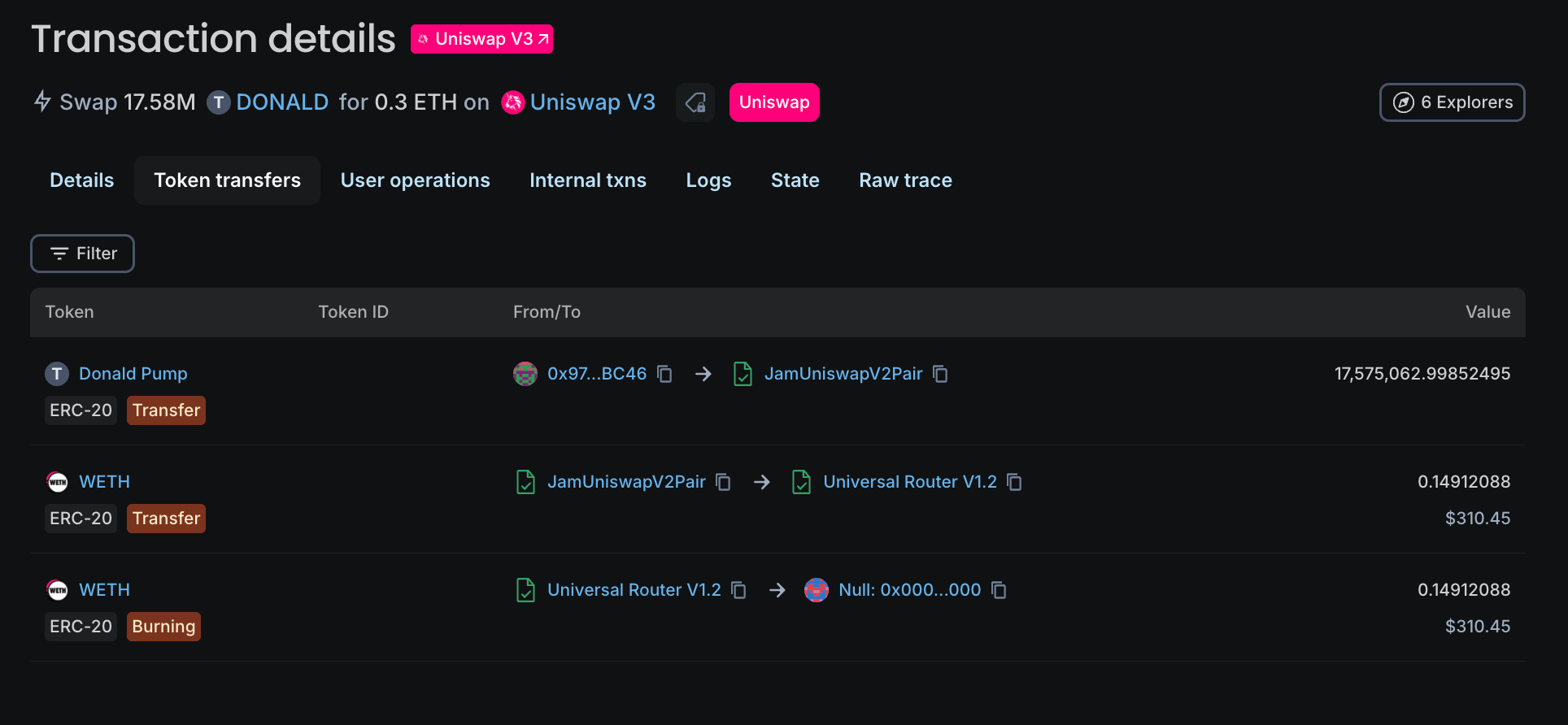Open JamUniswapV2Pair sender link in WETH row
The image size is (1568, 725).
[626, 482]
